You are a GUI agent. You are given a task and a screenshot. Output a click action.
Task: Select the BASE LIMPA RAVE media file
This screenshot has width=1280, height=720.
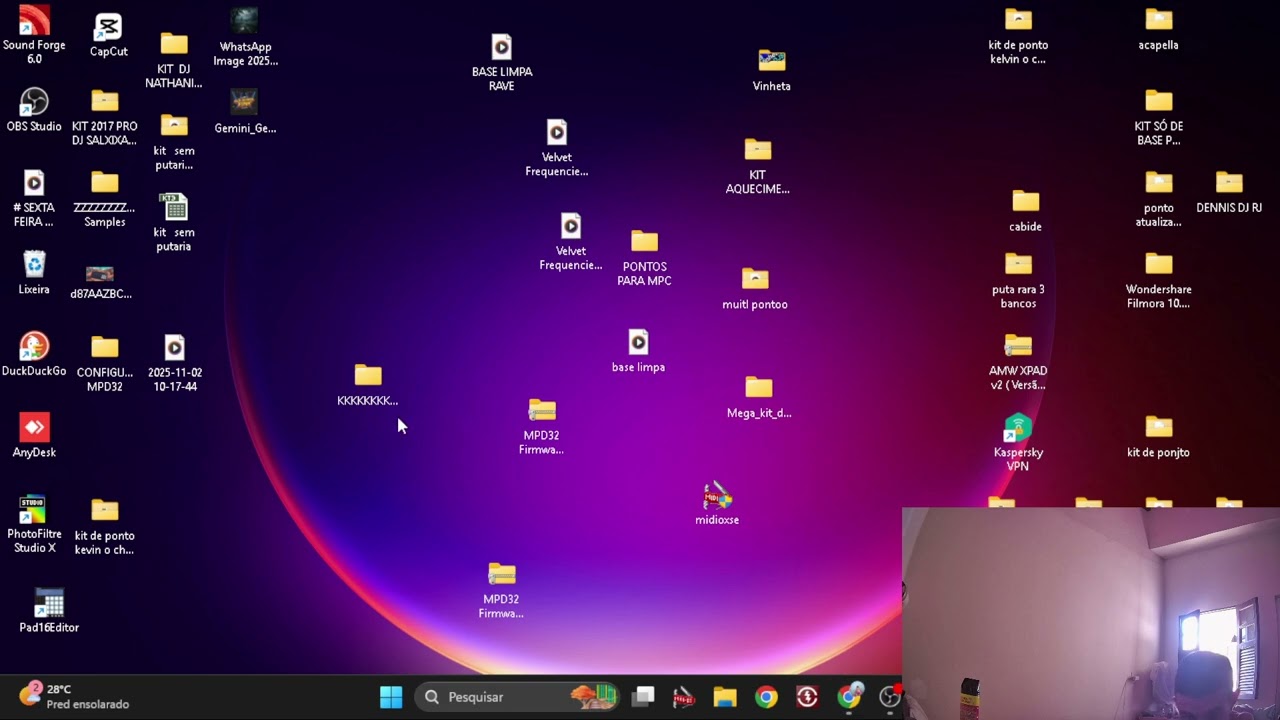(x=502, y=63)
